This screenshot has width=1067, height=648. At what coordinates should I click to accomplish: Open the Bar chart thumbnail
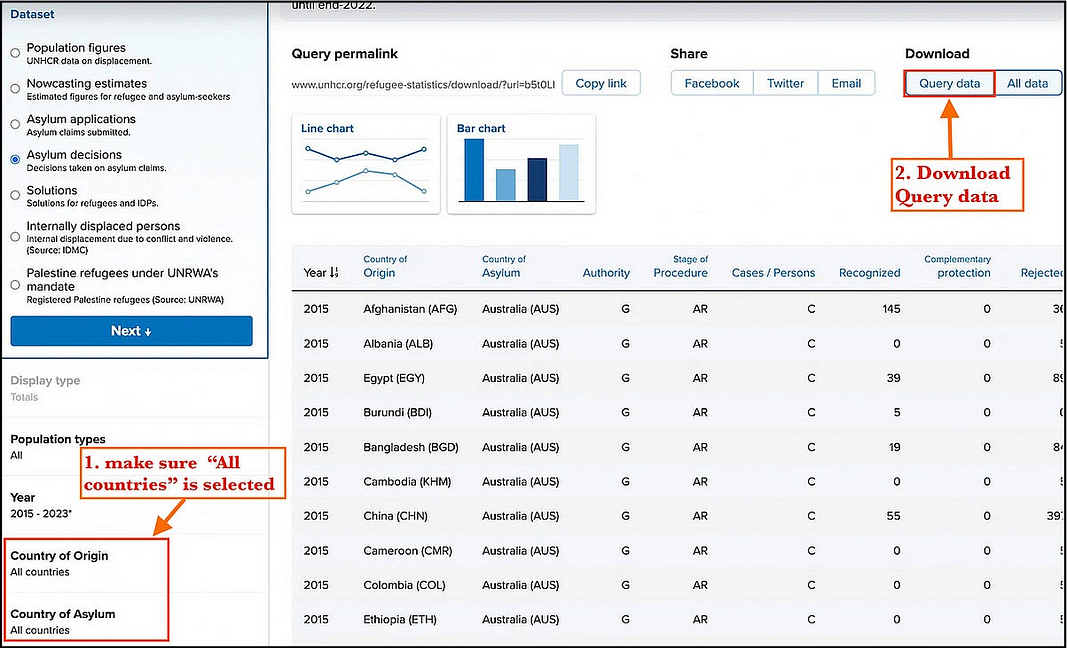pyautogui.click(x=521, y=164)
